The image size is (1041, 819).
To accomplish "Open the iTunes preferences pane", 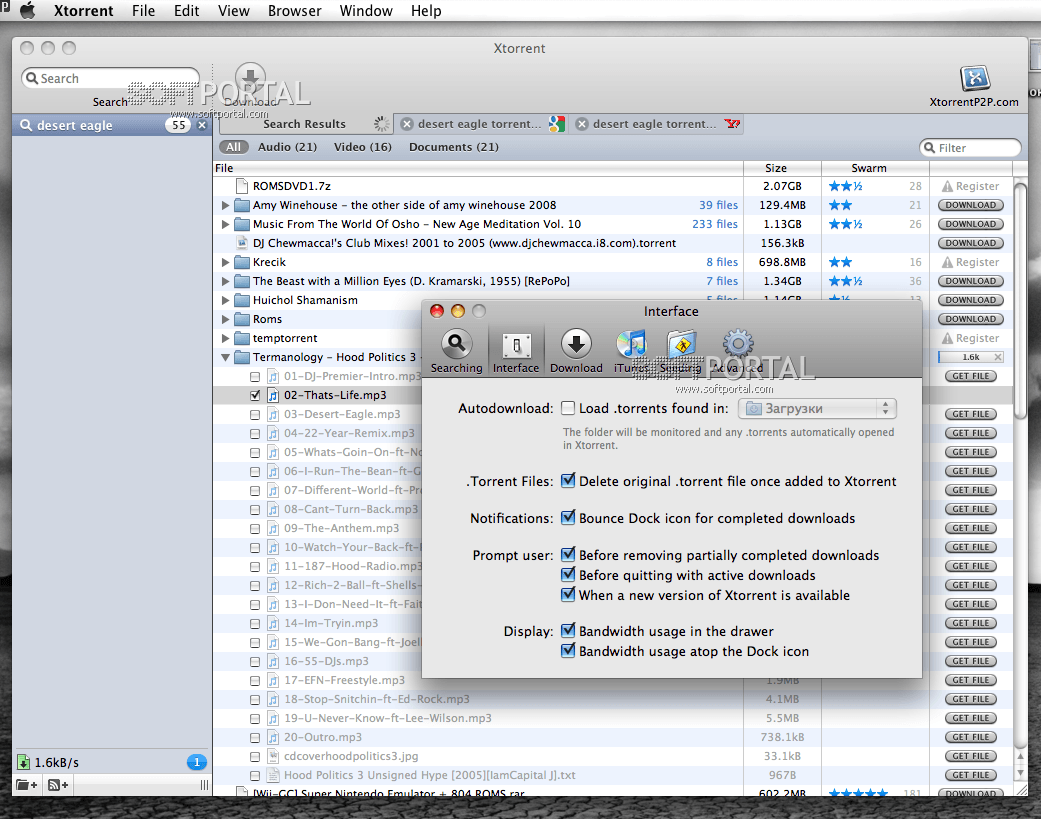I will coord(631,350).
